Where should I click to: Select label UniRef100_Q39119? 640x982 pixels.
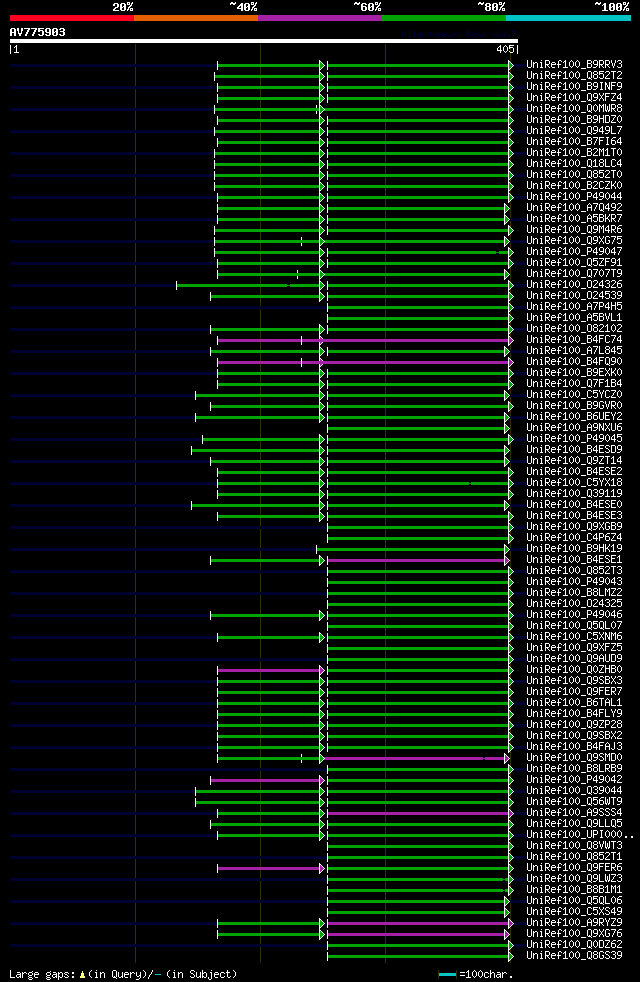point(574,494)
